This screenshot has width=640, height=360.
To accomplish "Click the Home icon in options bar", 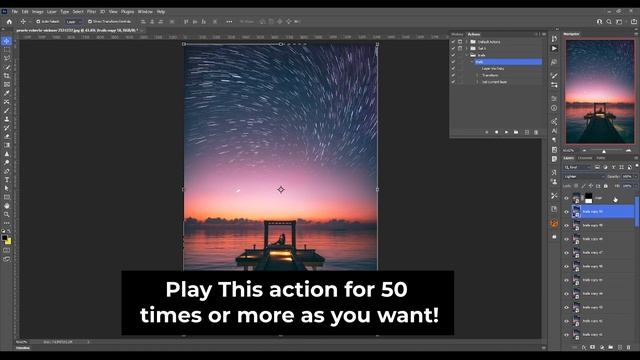I will (9, 22).
